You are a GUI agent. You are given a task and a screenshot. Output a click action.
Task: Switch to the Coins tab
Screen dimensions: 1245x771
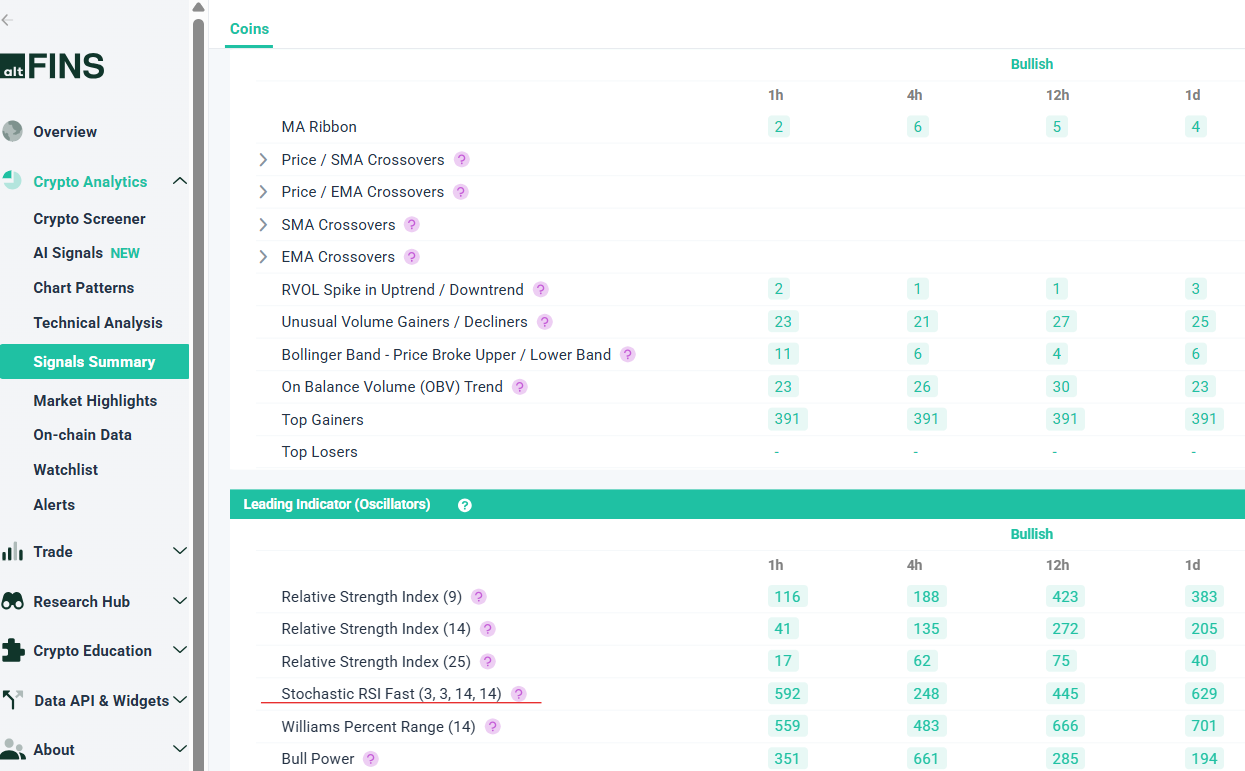point(249,29)
